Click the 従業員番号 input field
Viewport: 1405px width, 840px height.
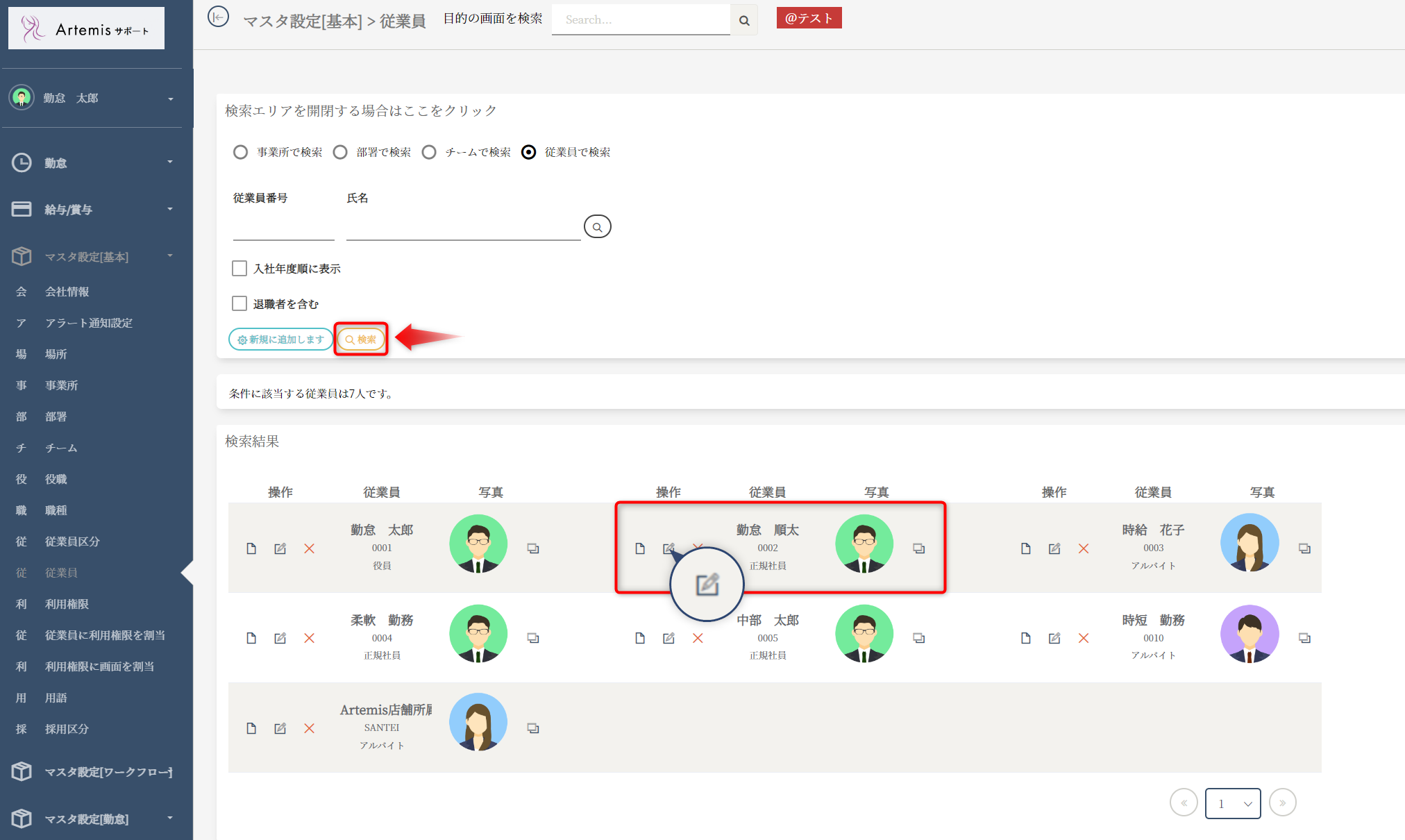pyautogui.click(x=283, y=228)
